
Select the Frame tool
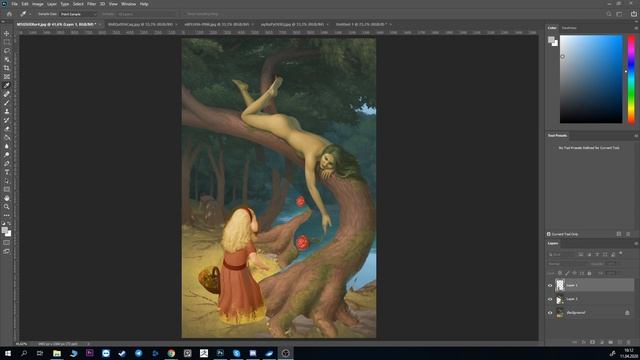pyautogui.click(x=7, y=77)
